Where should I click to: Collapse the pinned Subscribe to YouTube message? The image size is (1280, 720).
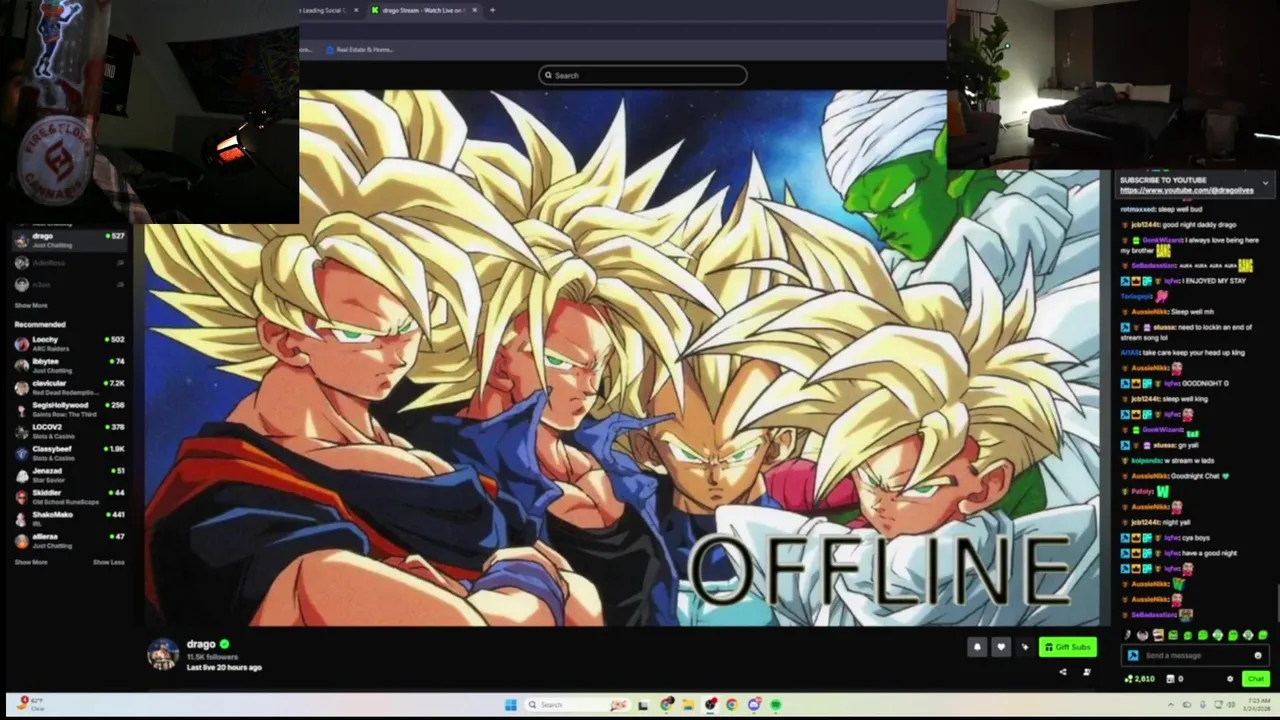tap(1265, 183)
